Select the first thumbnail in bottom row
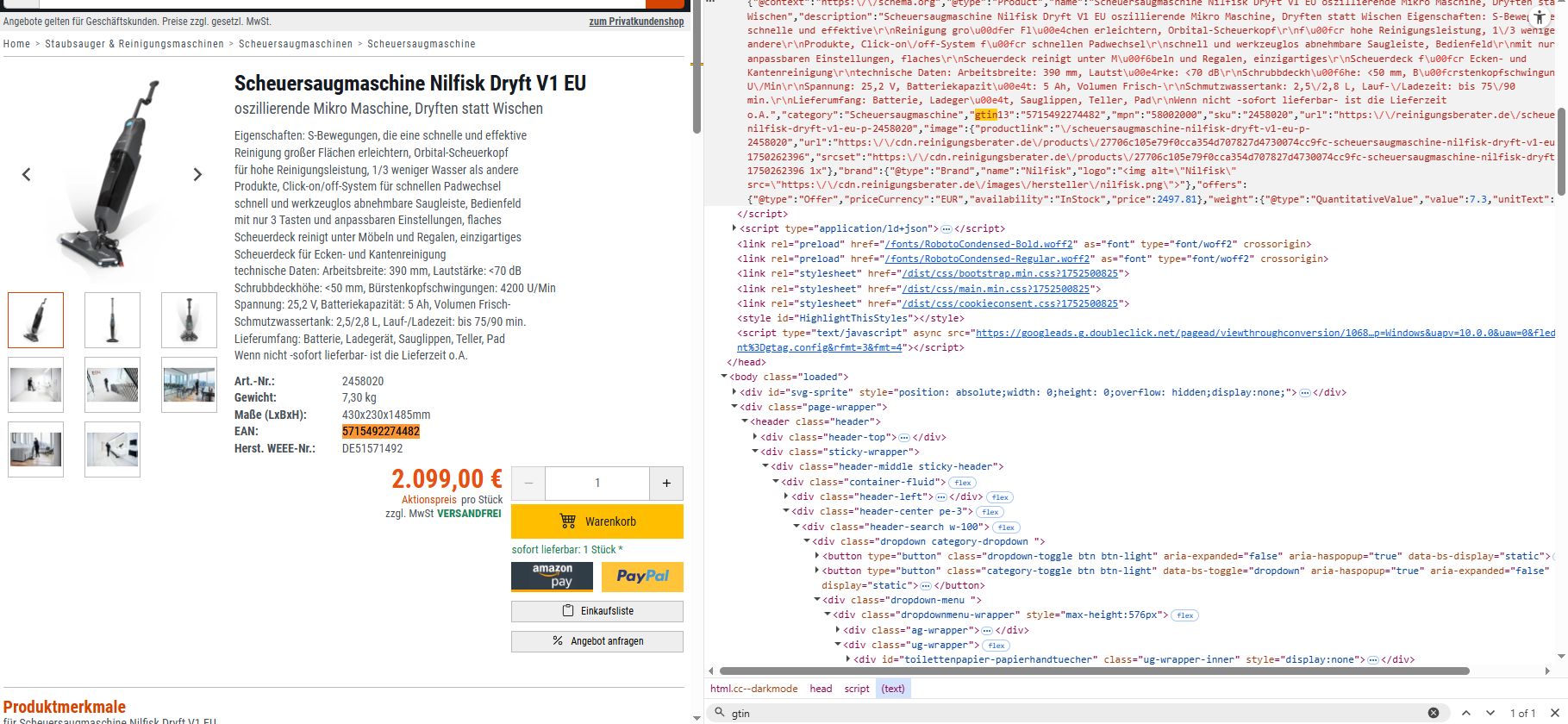The height and width of the screenshot is (724, 1568). point(35,449)
